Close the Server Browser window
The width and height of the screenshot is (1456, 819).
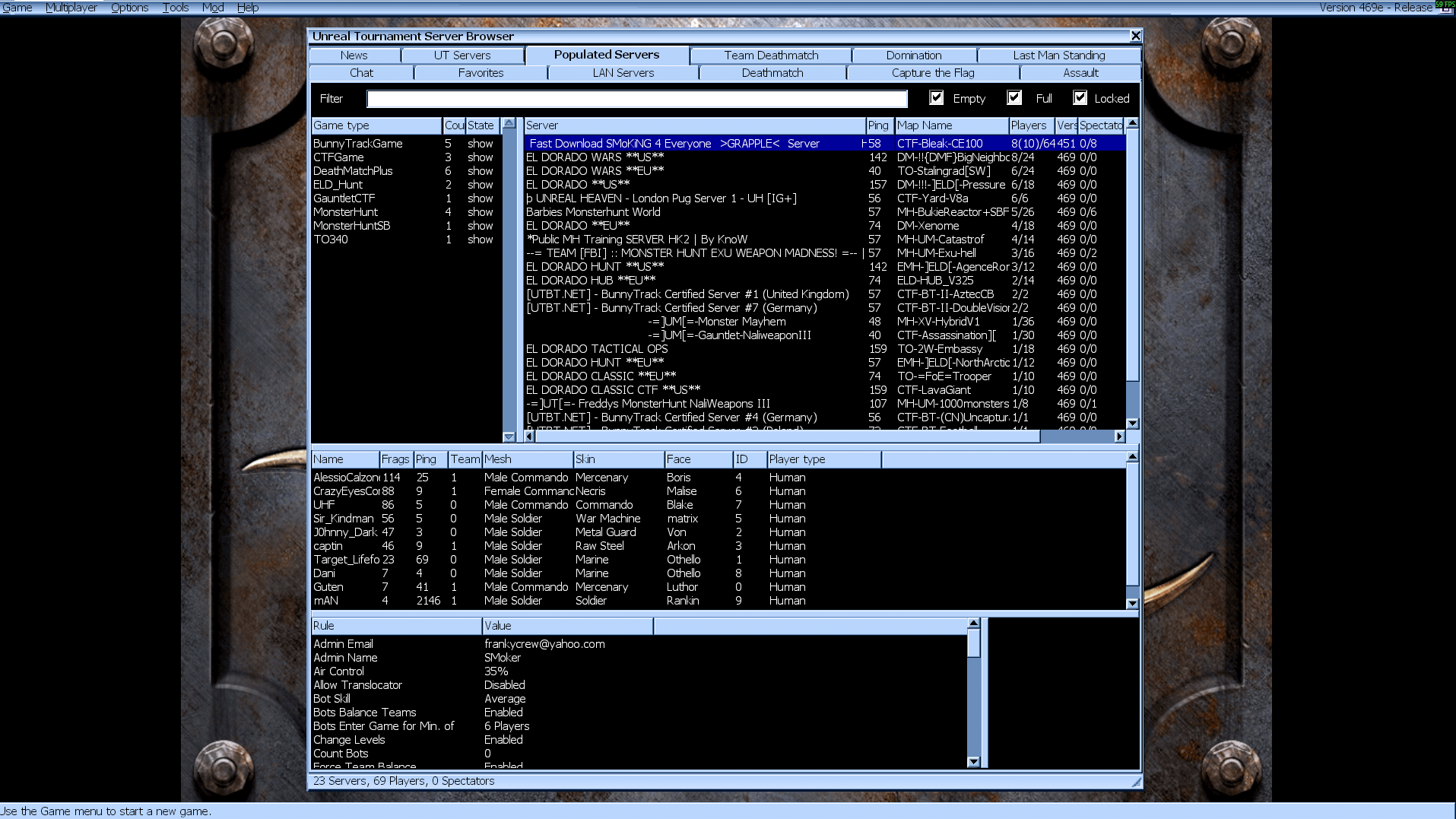[1135, 36]
